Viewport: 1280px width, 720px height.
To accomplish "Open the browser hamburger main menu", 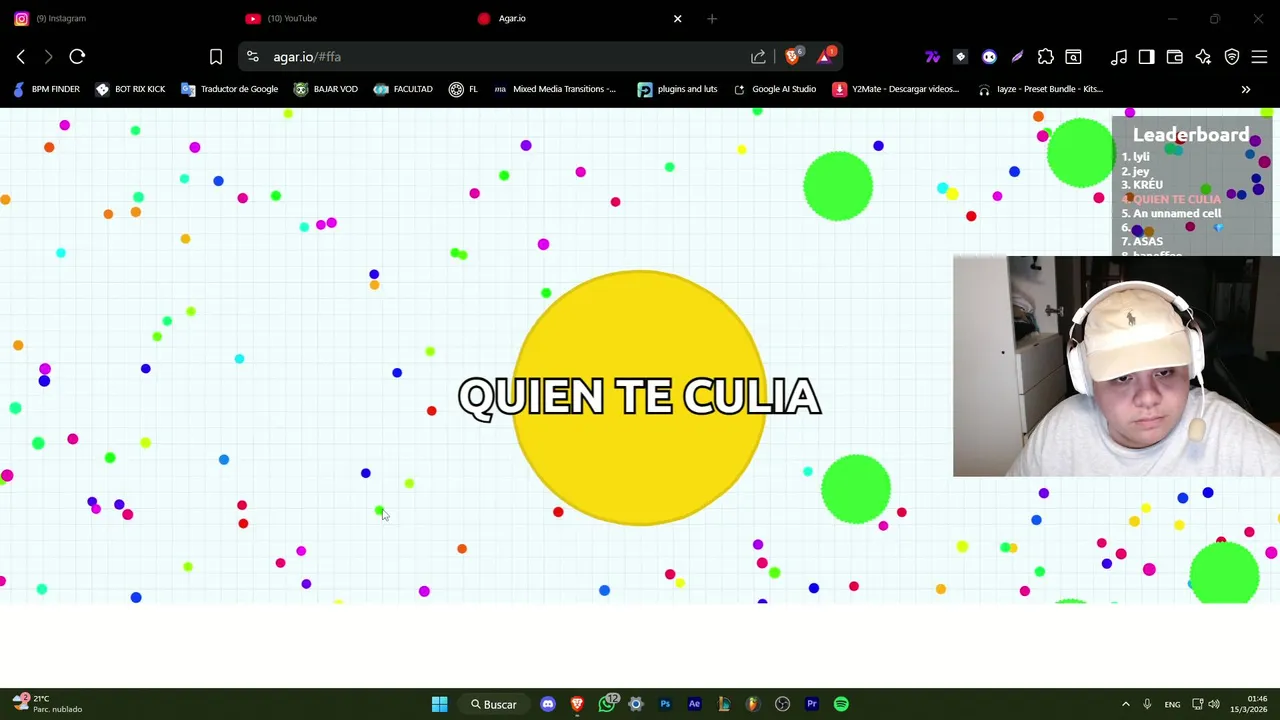I will pyautogui.click(x=1259, y=57).
